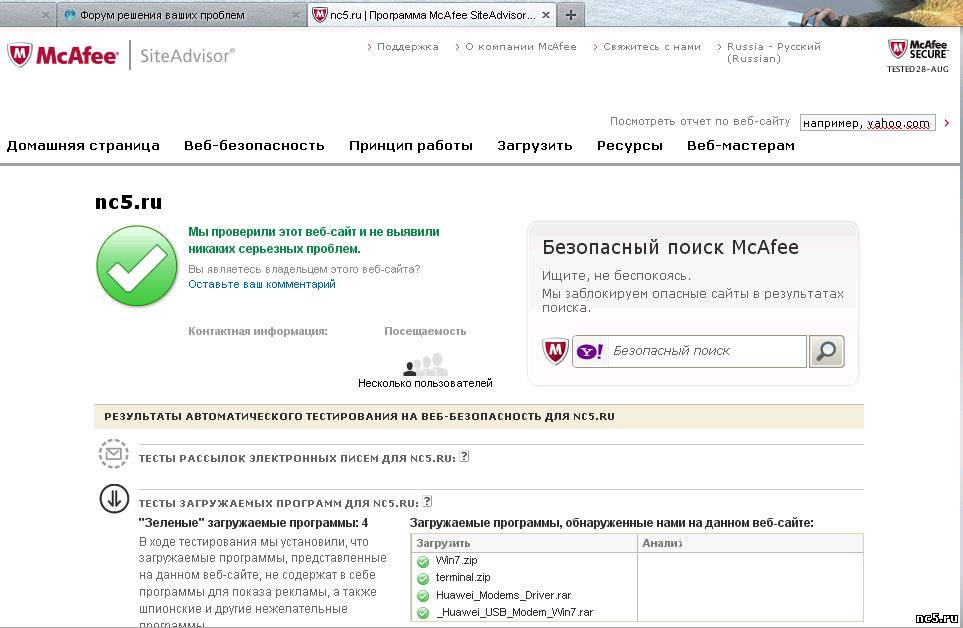The image size is (963, 628).
Task: Open Веб-мастерам menu item
Action: [741, 145]
